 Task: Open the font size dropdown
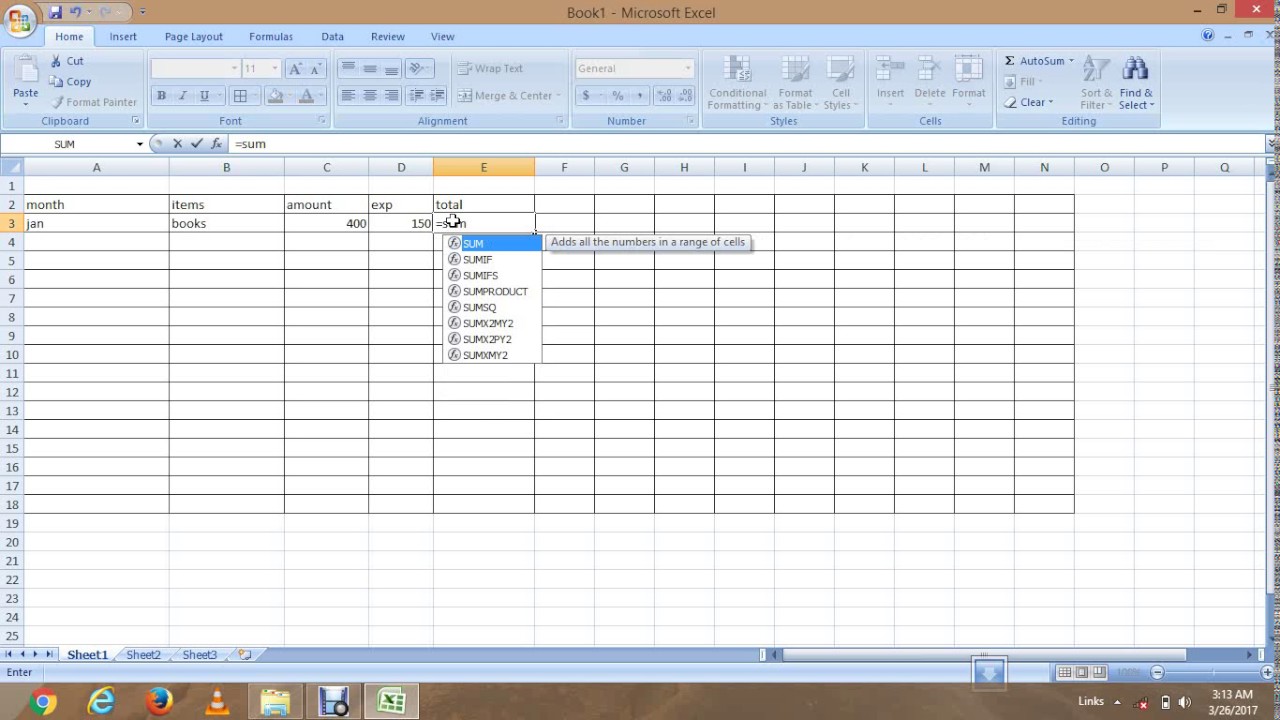click(275, 68)
